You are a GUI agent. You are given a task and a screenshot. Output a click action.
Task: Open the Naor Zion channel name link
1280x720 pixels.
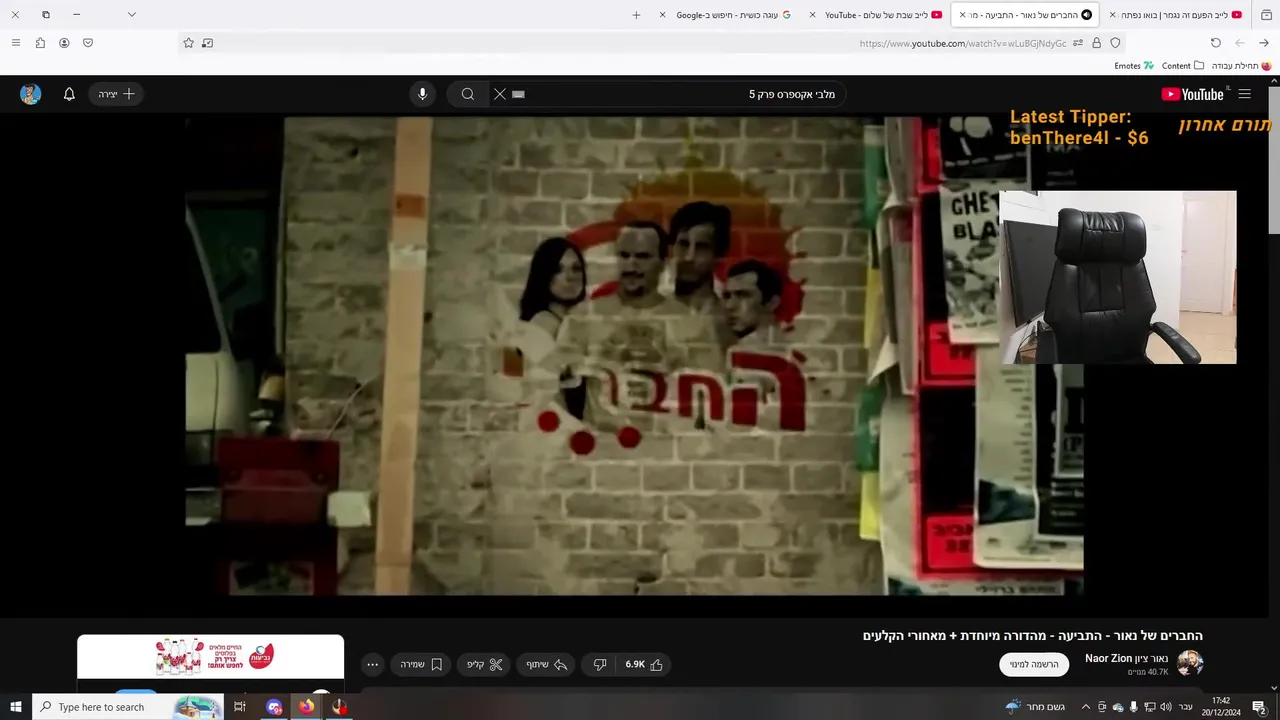(x=1126, y=658)
